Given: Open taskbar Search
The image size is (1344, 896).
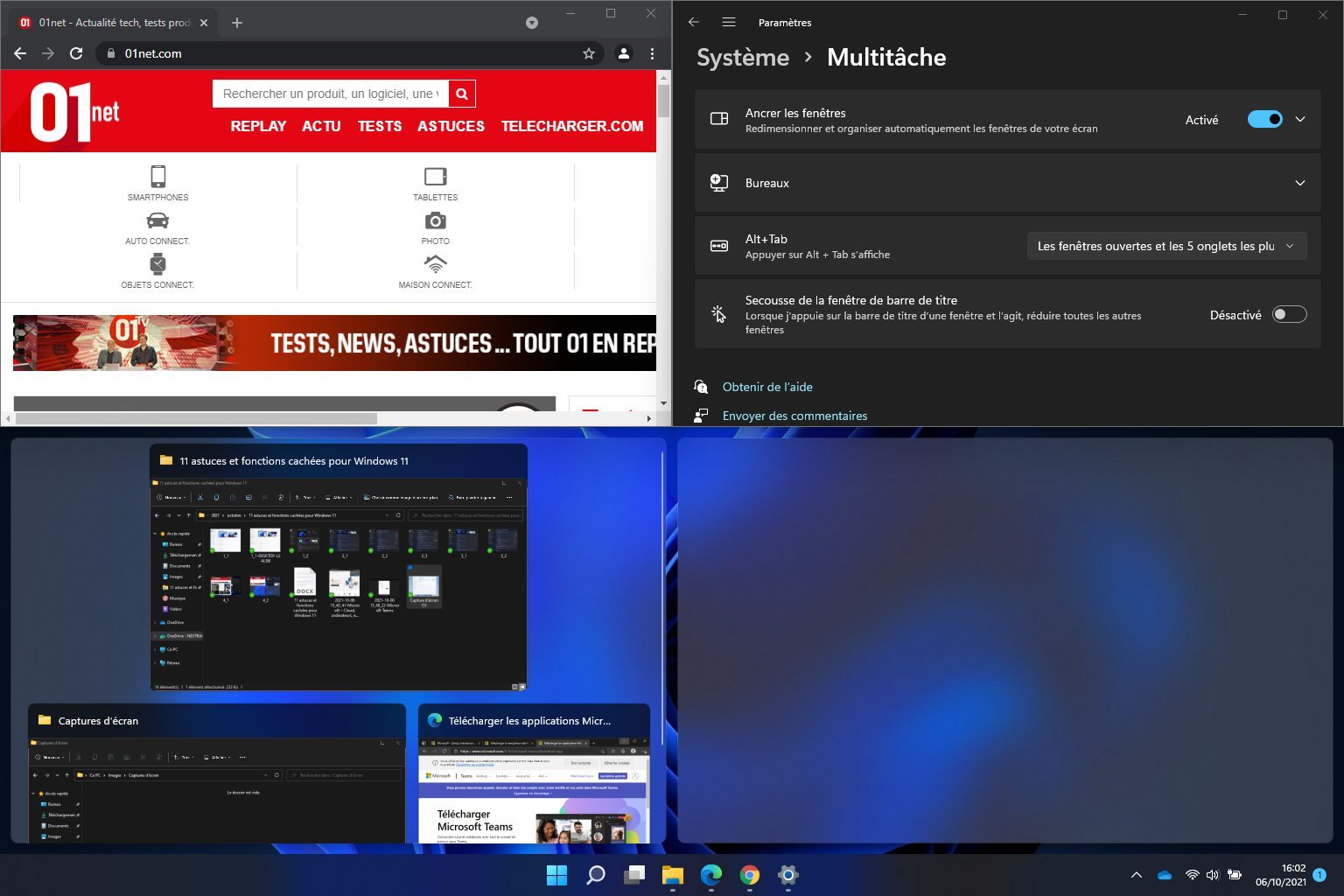Looking at the screenshot, I should 596,875.
